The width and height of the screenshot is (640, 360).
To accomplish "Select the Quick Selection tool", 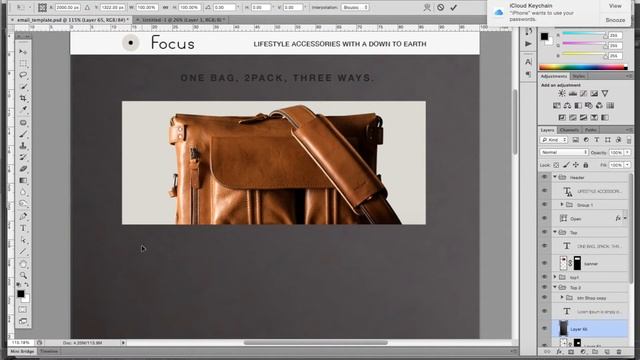I will [23, 87].
